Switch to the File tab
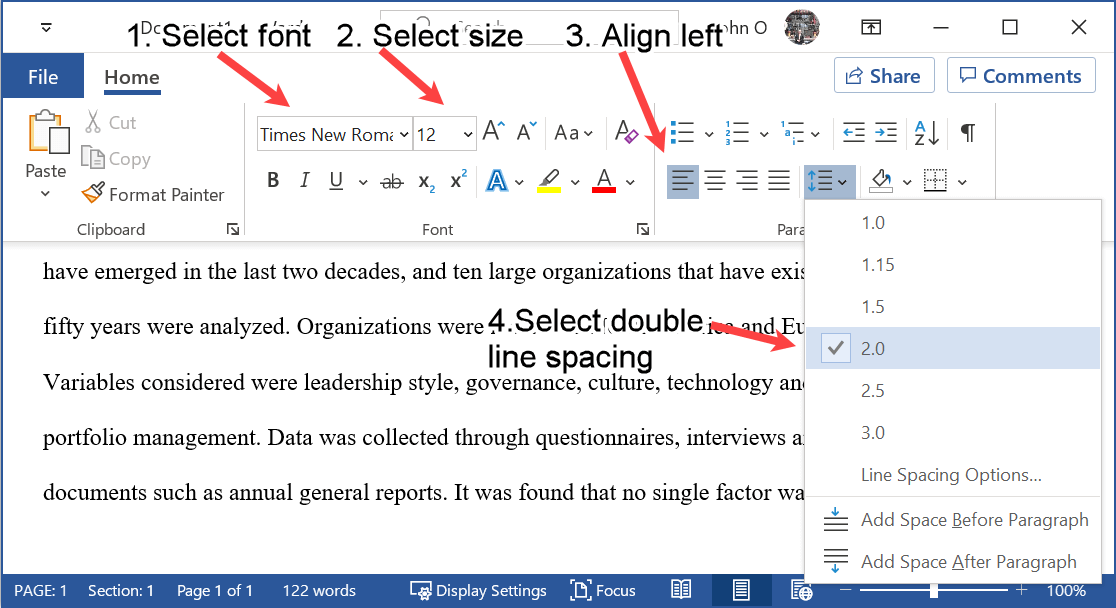 point(42,75)
